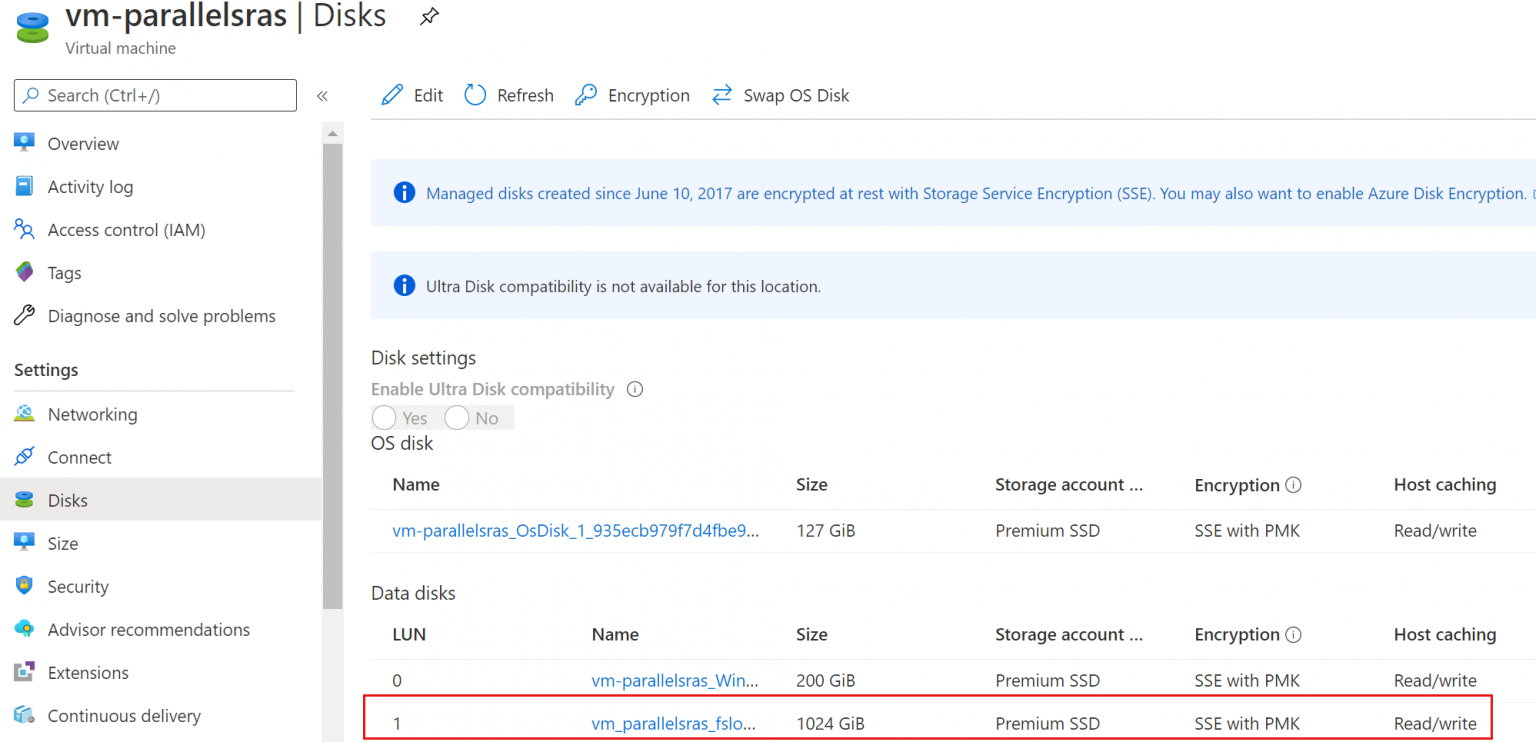This screenshot has width=1536, height=742.
Task: Select the Security shield icon in sidebar
Action: coord(24,586)
